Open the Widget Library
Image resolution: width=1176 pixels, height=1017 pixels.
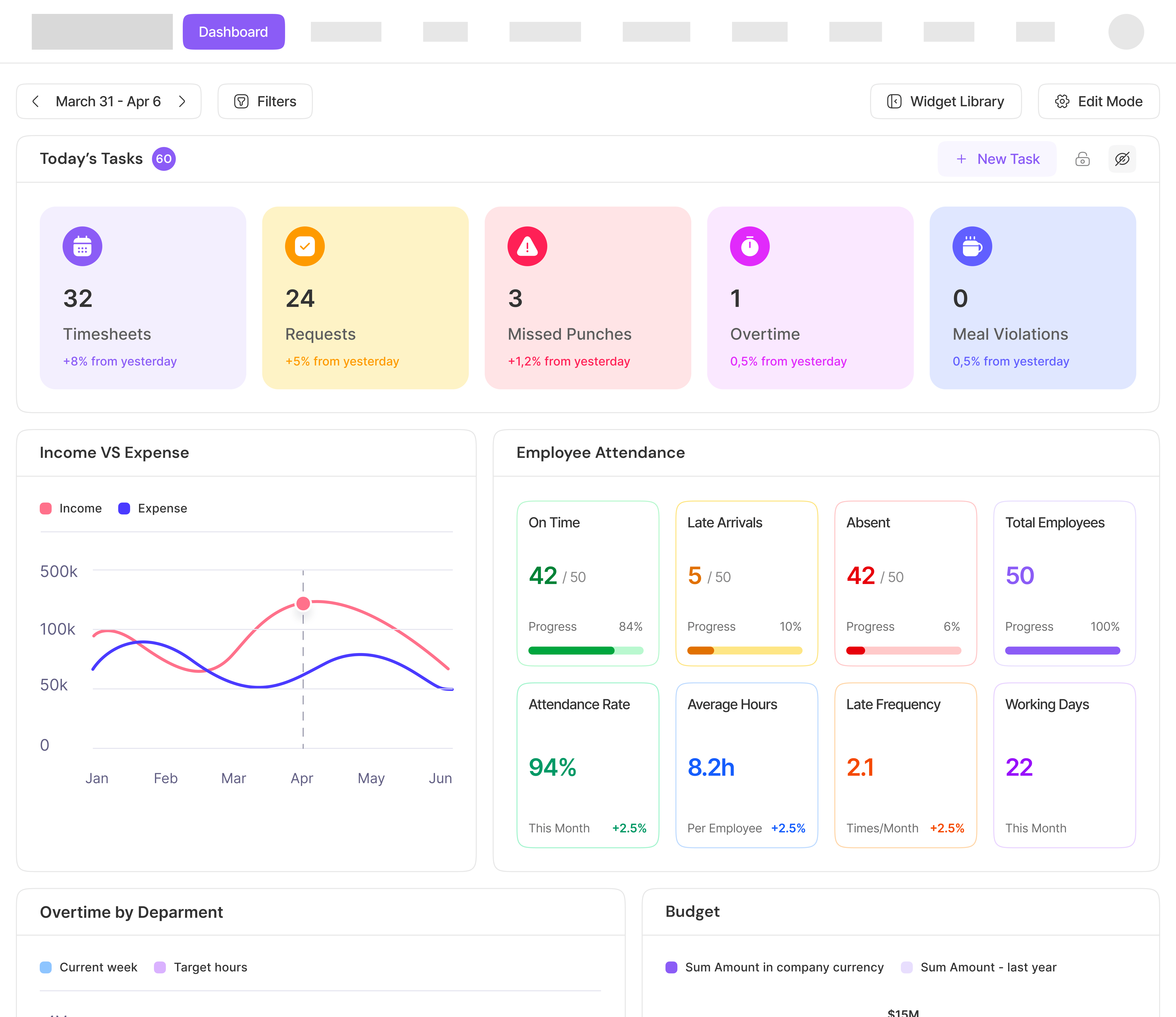click(x=946, y=101)
